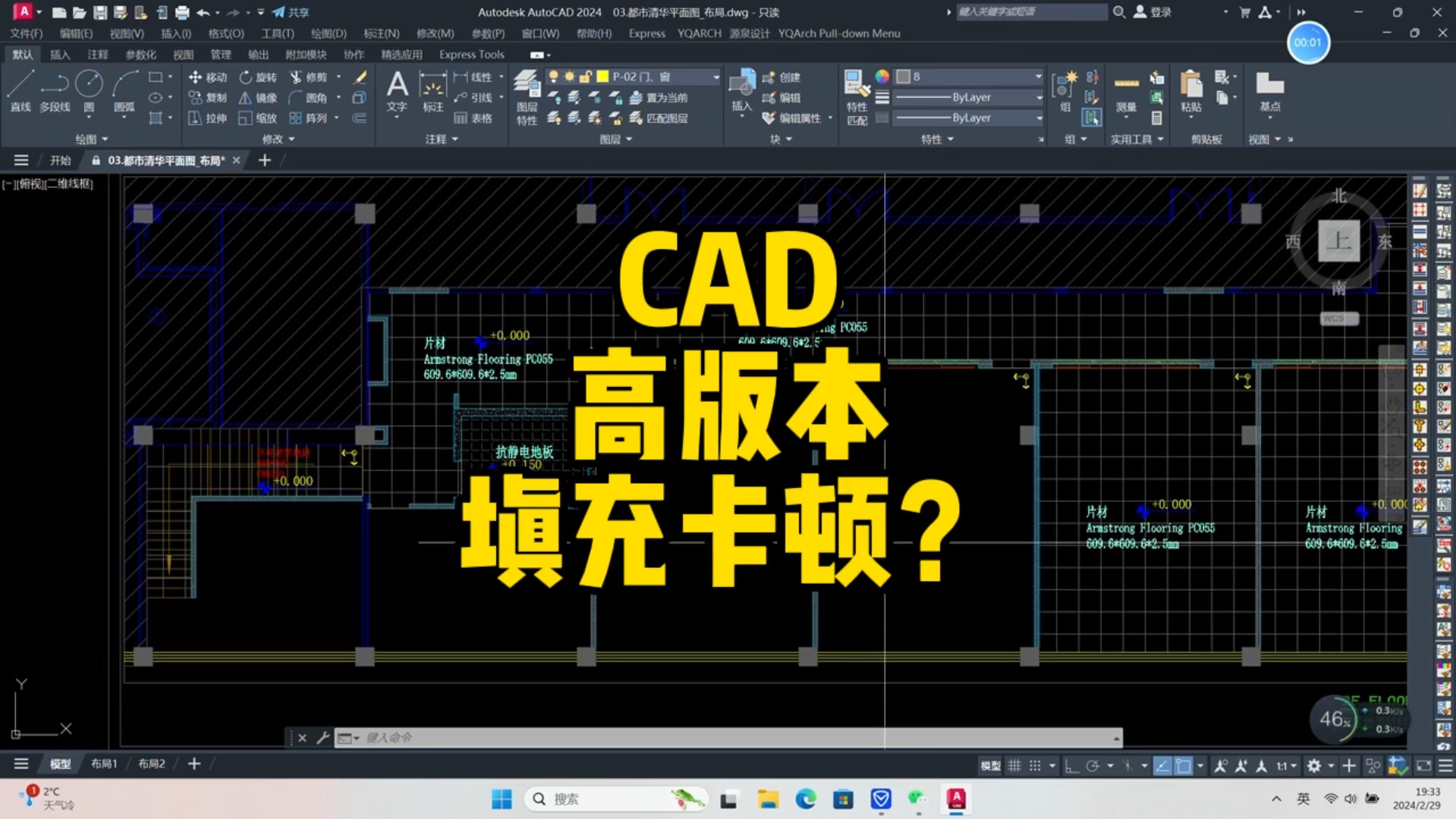Switch to the Express Tools ribbon tab
This screenshot has width=1456, height=819.
tap(471, 55)
